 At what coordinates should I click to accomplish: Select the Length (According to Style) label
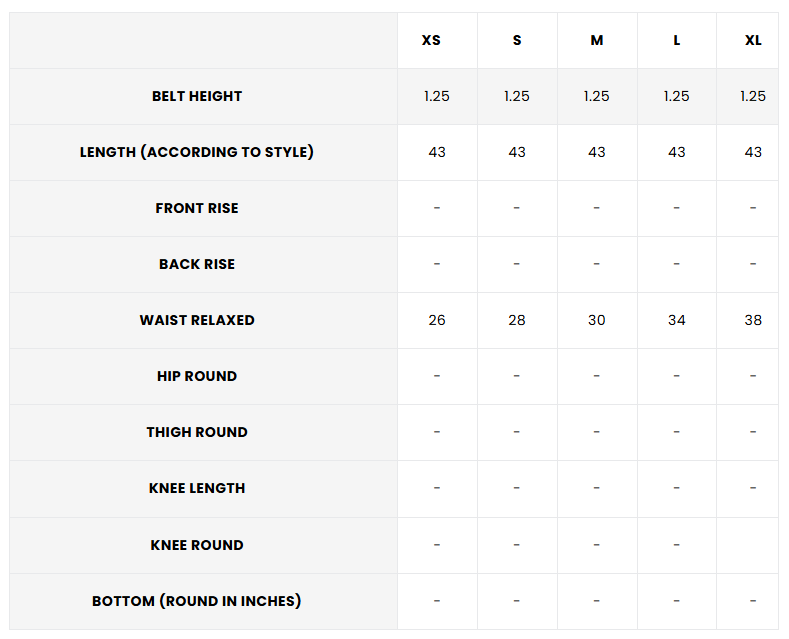coord(197,152)
